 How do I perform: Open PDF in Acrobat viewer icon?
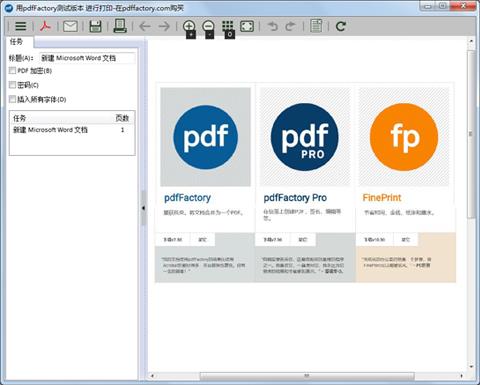45,26
